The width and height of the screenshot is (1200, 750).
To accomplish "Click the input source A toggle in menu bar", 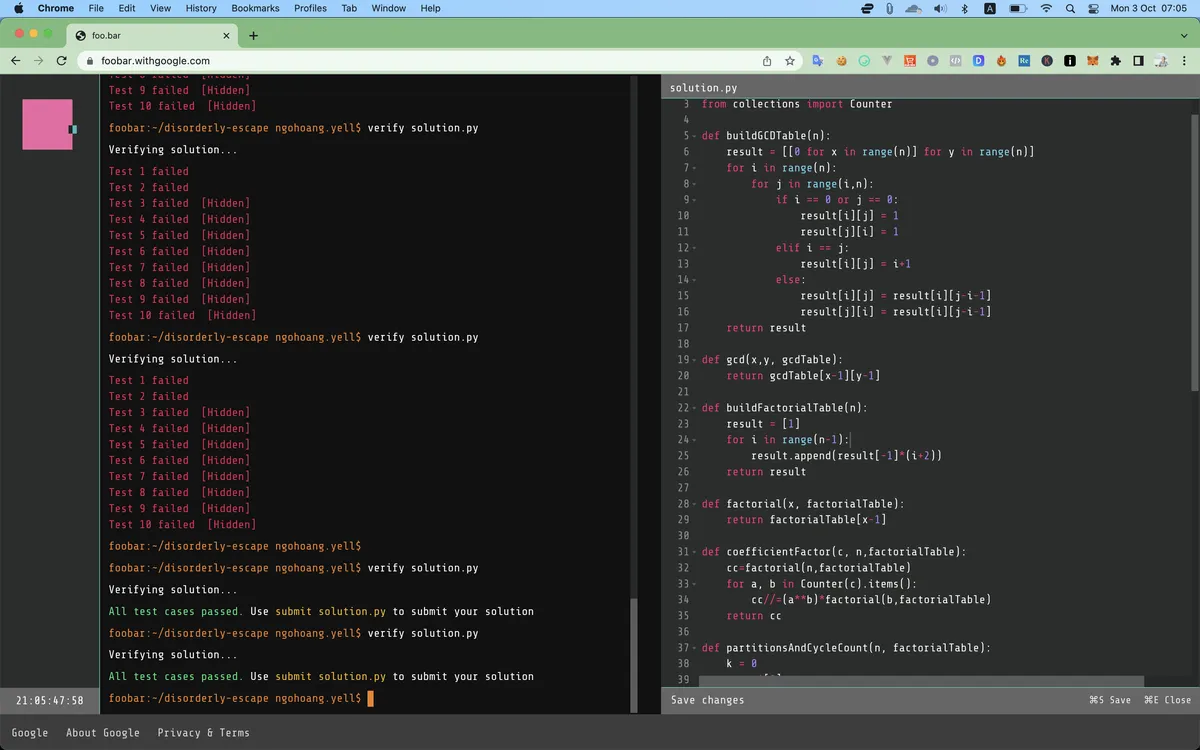I will click(990, 9).
